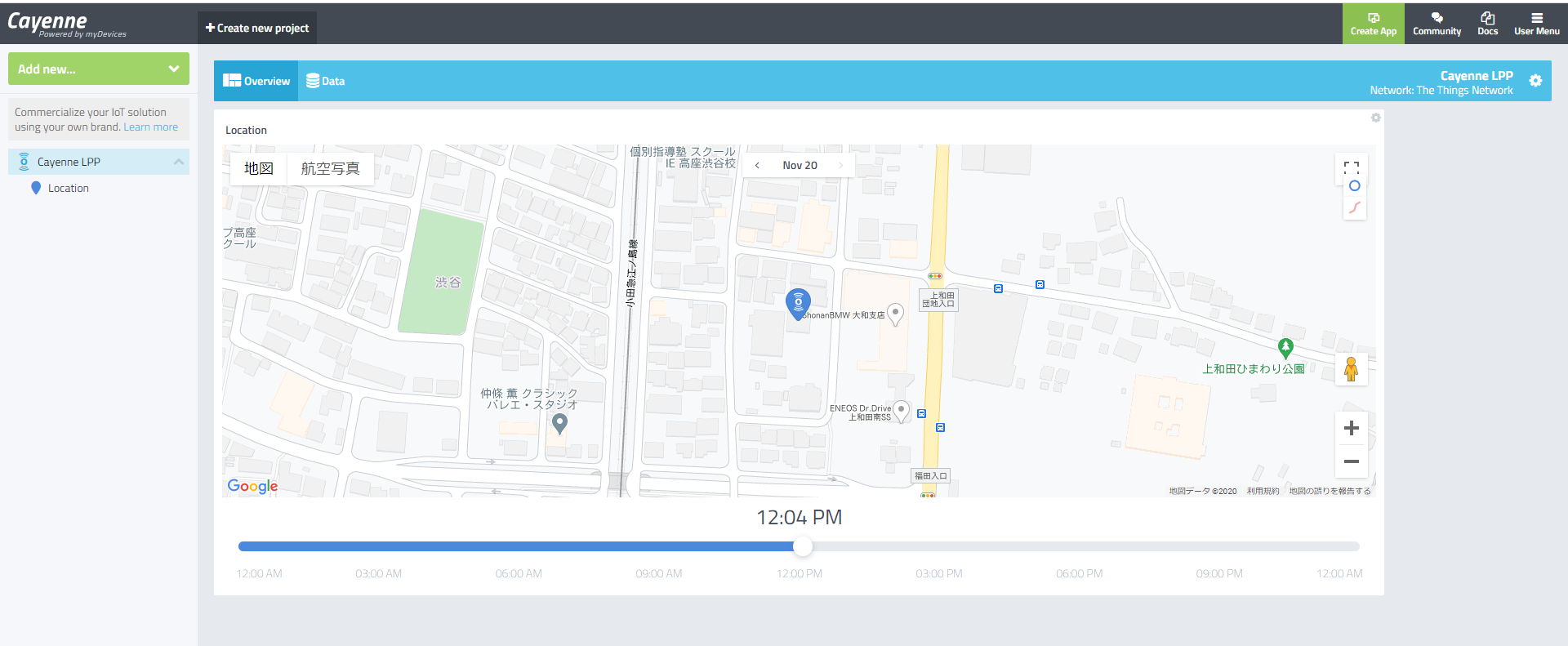Open device settings gear in header

coord(1535,81)
